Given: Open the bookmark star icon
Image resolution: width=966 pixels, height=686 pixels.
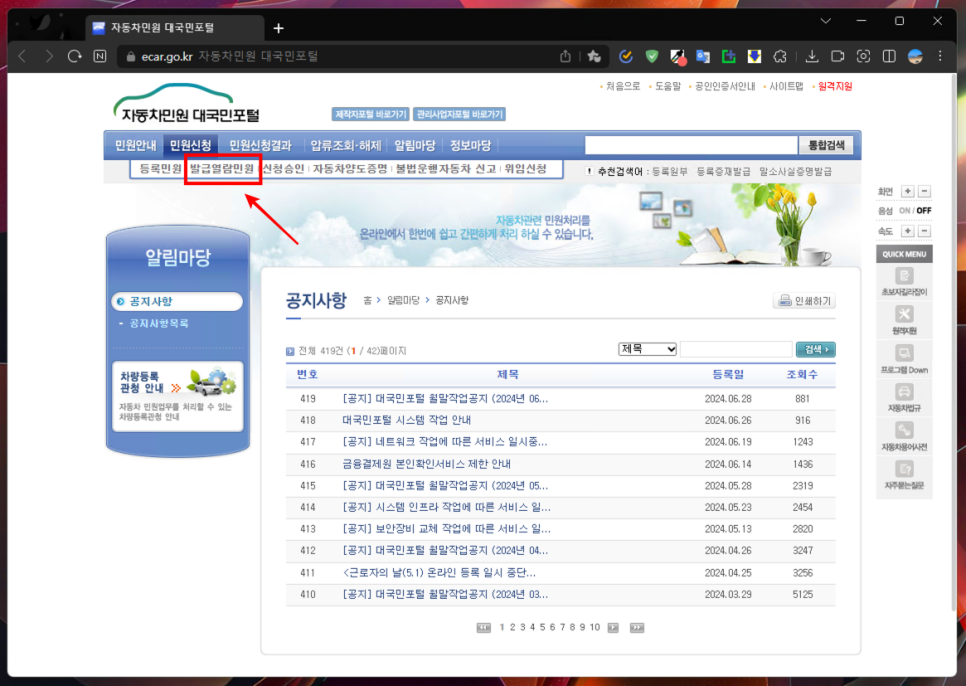Looking at the screenshot, I should [594, 57].
